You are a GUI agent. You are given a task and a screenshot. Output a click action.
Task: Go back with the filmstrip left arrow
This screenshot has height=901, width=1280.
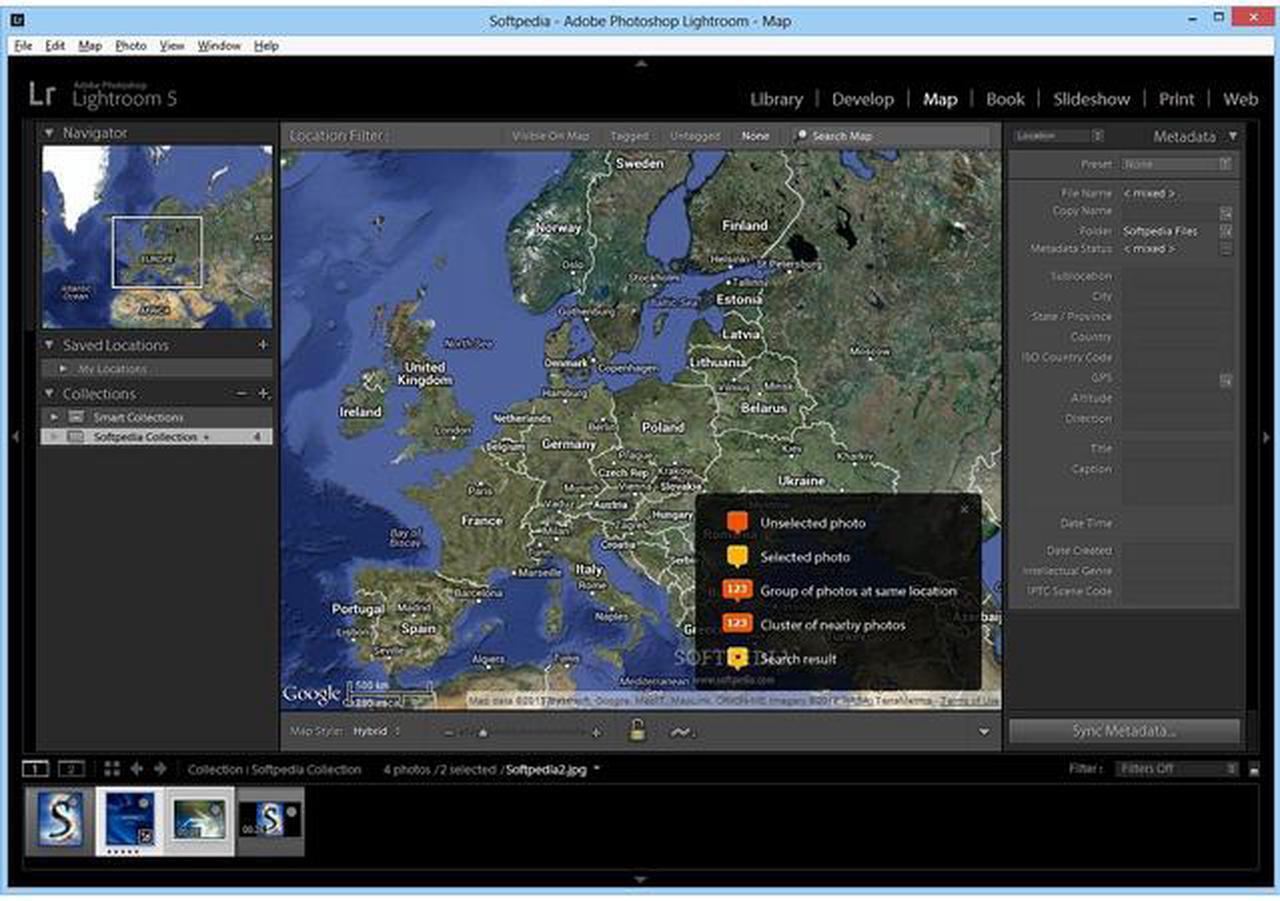click(x=137, y=769)
